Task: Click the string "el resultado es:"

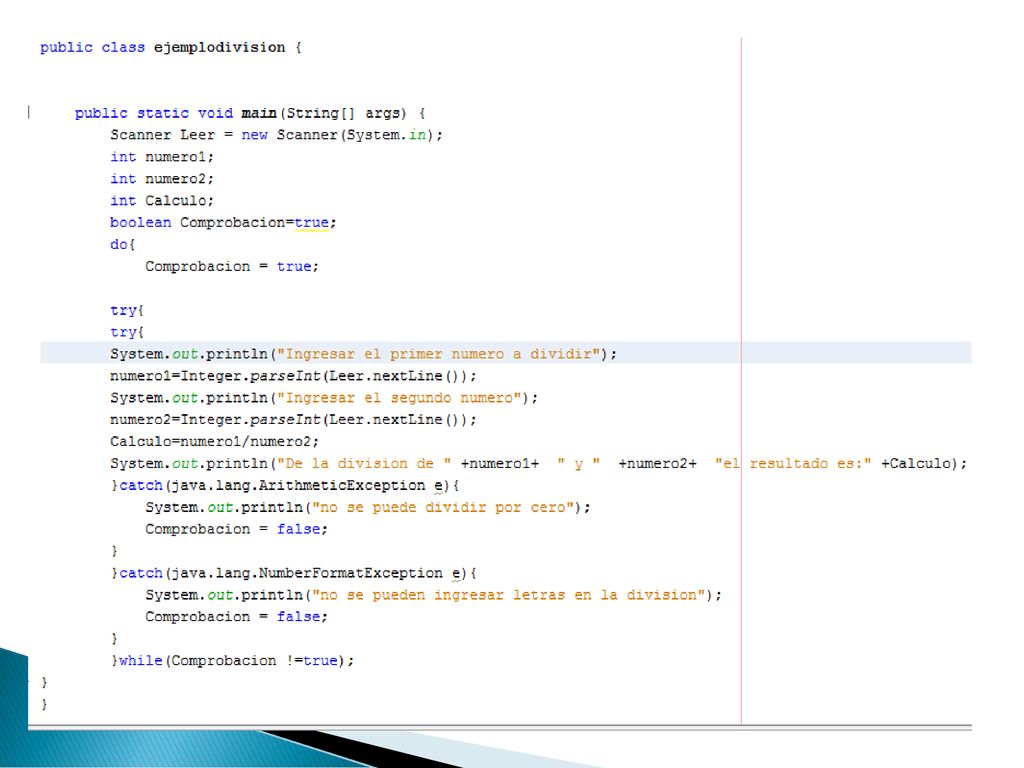Action: 793,464
